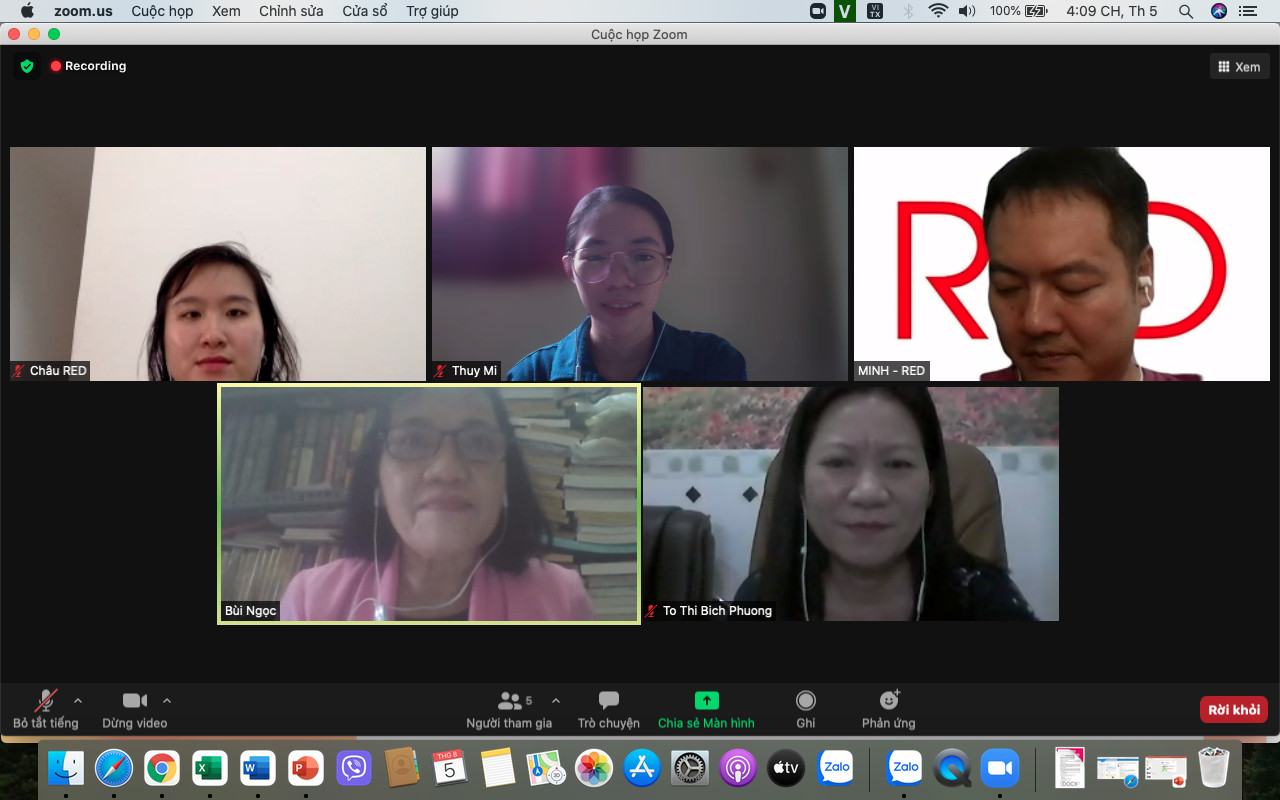The height and width of the screenshot is (800, 1280).
Task: Open Chỉnh sửa menu
Action: pyautogui.click(x=291, y=11)
